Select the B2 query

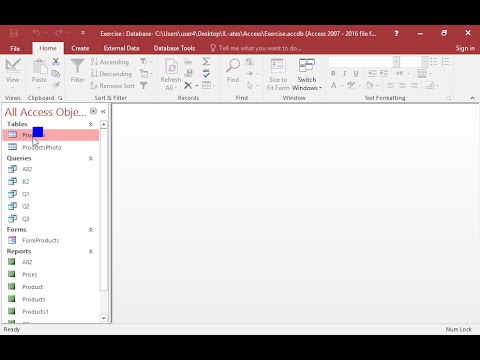pyautogui.click(x=51, y=181)
